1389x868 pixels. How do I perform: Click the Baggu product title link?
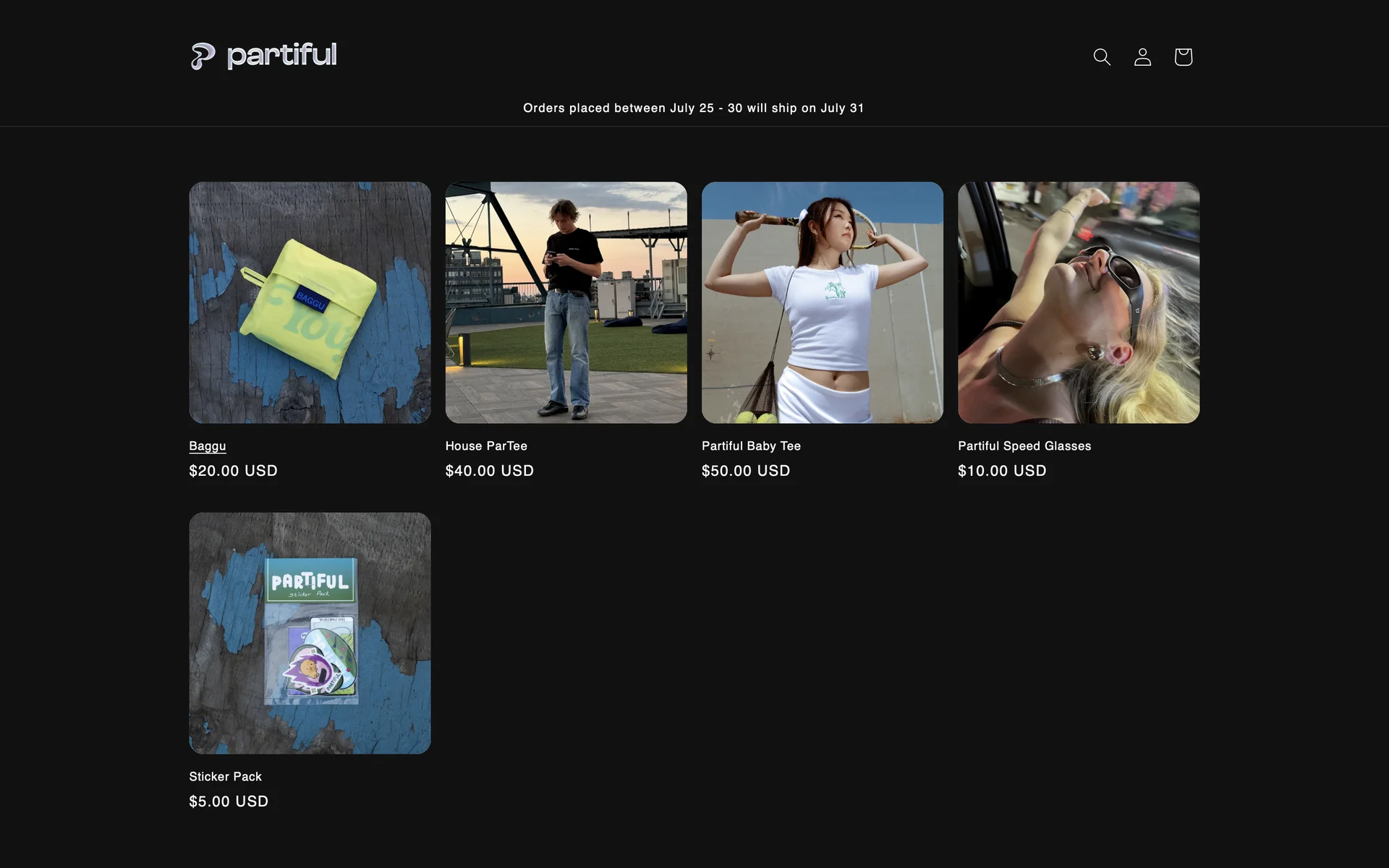208,446
